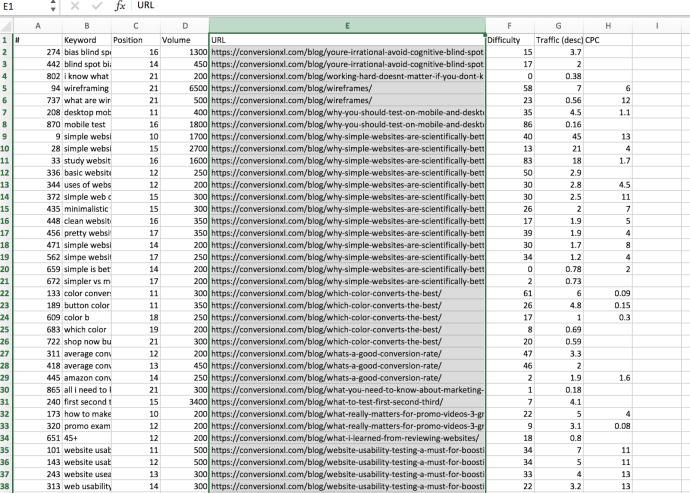Click CPC cell 1.6
Screen dimensions: 690x493
(608, 378)
